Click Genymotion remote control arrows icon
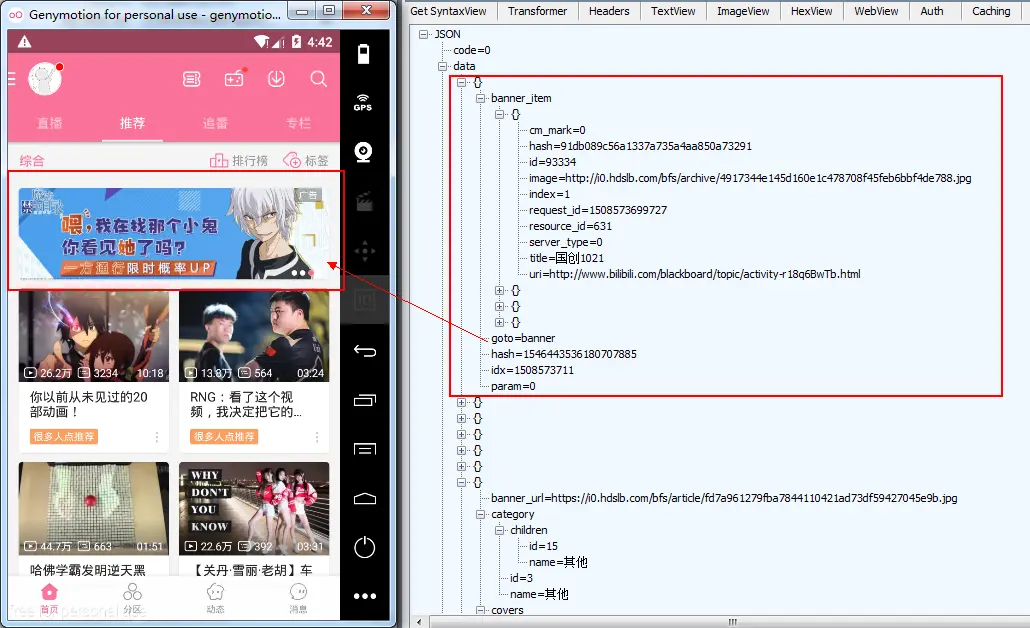The width and height of the screenshot is (1030, 628). 365,251
